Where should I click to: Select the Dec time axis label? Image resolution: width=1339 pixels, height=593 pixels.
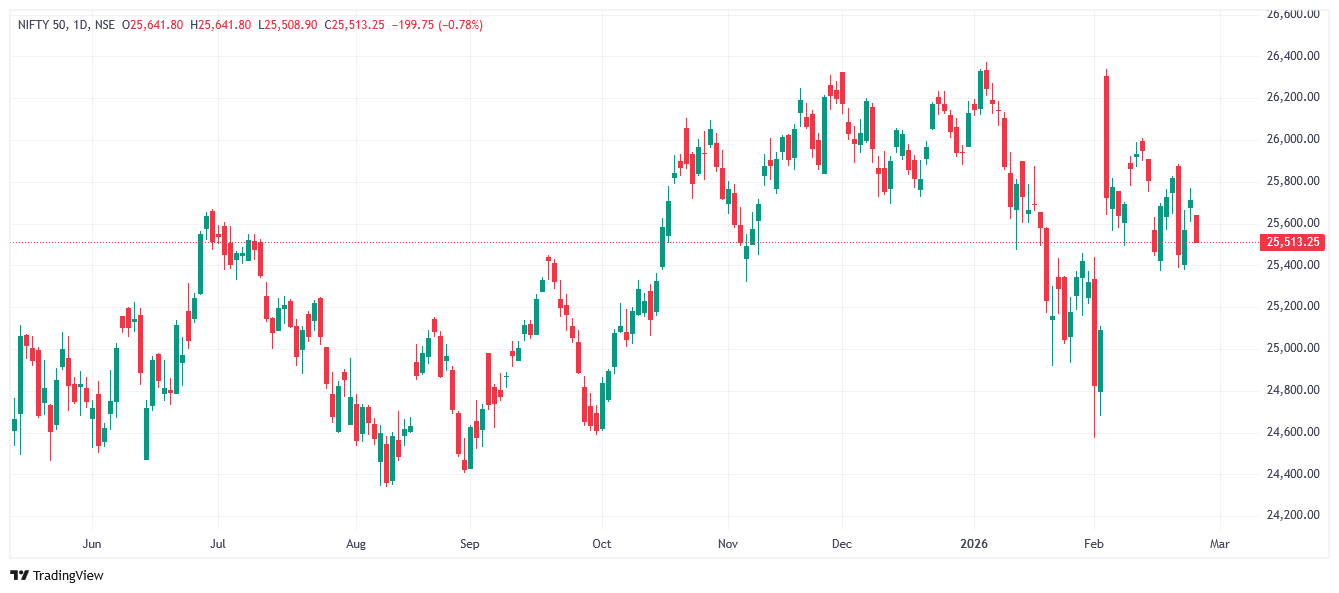[841, 544]
